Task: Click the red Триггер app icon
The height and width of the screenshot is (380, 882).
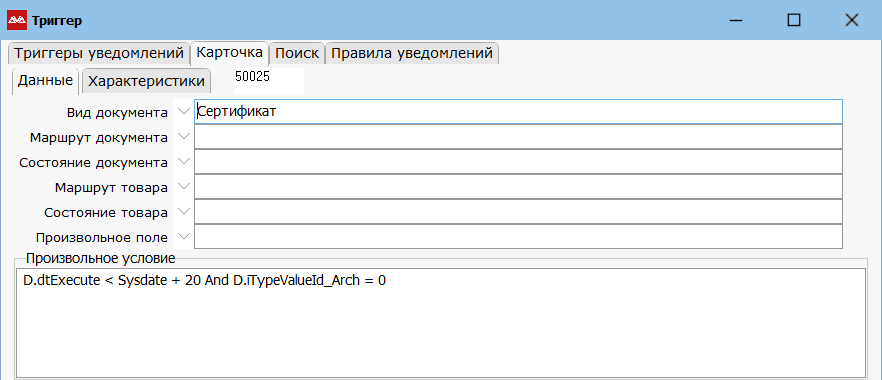Action: click(x=17, y=21)
